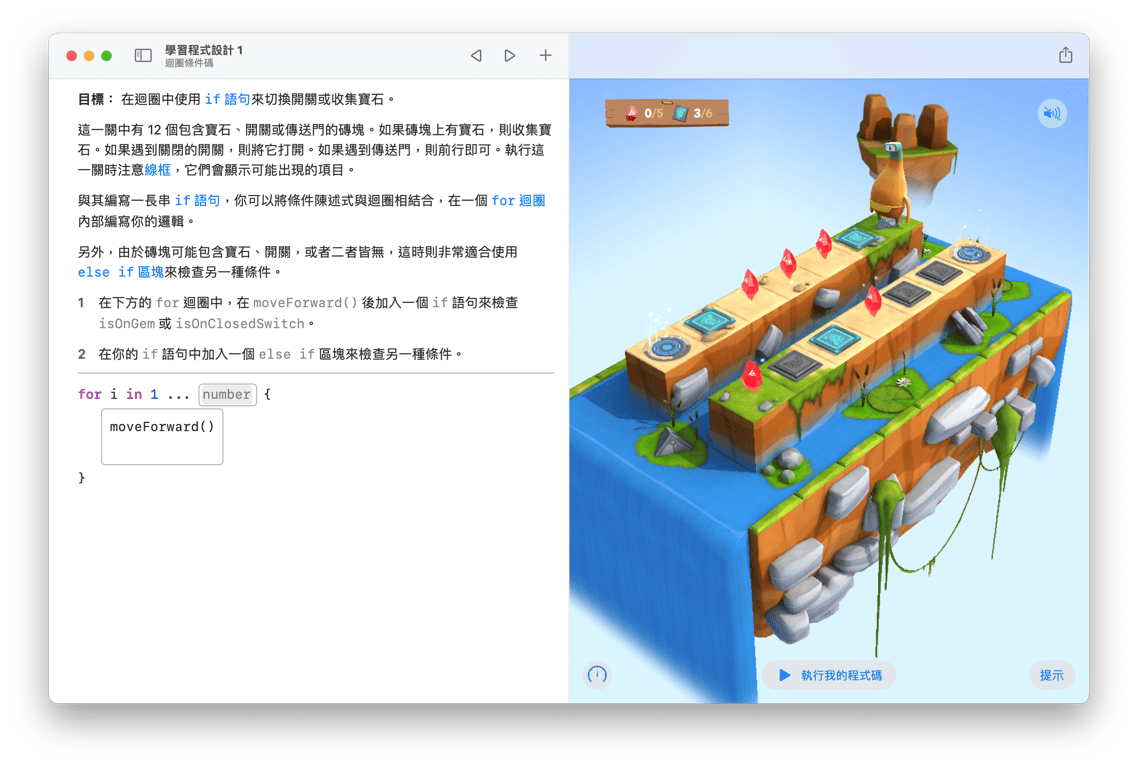This screenshot has height=768, width=1138.
Task: Mute the game sound speaker icon
Action: [1052, 113]
